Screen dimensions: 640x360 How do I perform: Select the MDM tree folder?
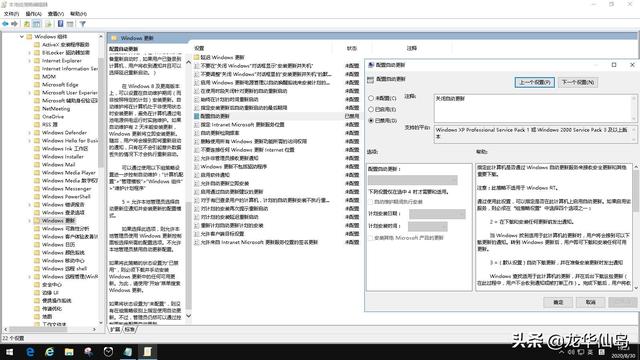[x=49, y=77]
